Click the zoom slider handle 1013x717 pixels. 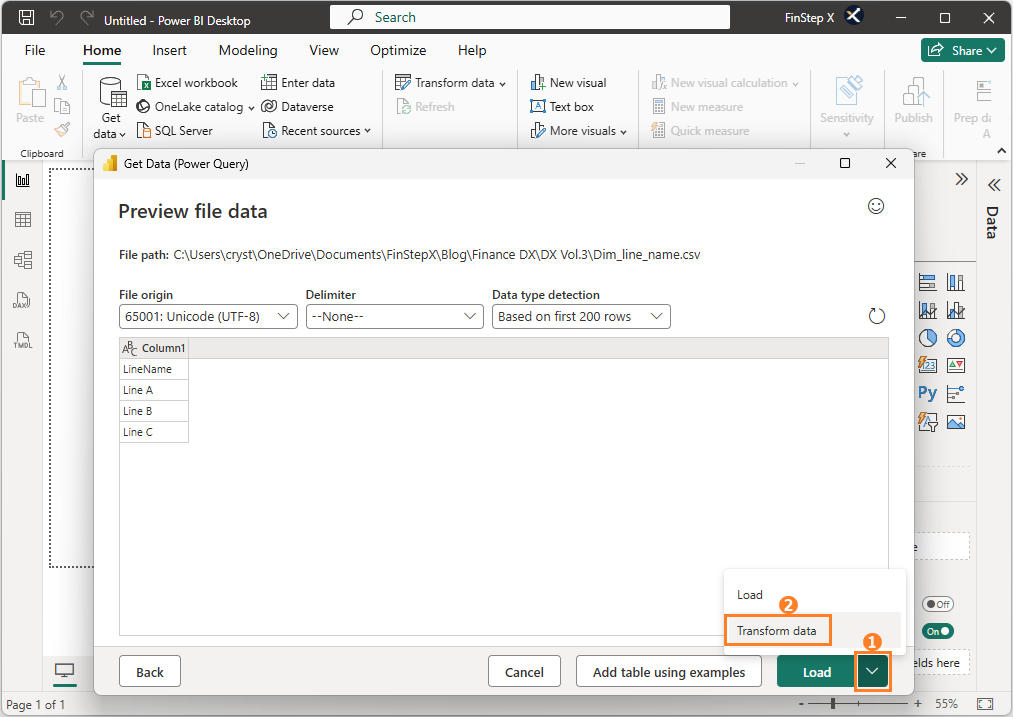click(x=833, y=703)
